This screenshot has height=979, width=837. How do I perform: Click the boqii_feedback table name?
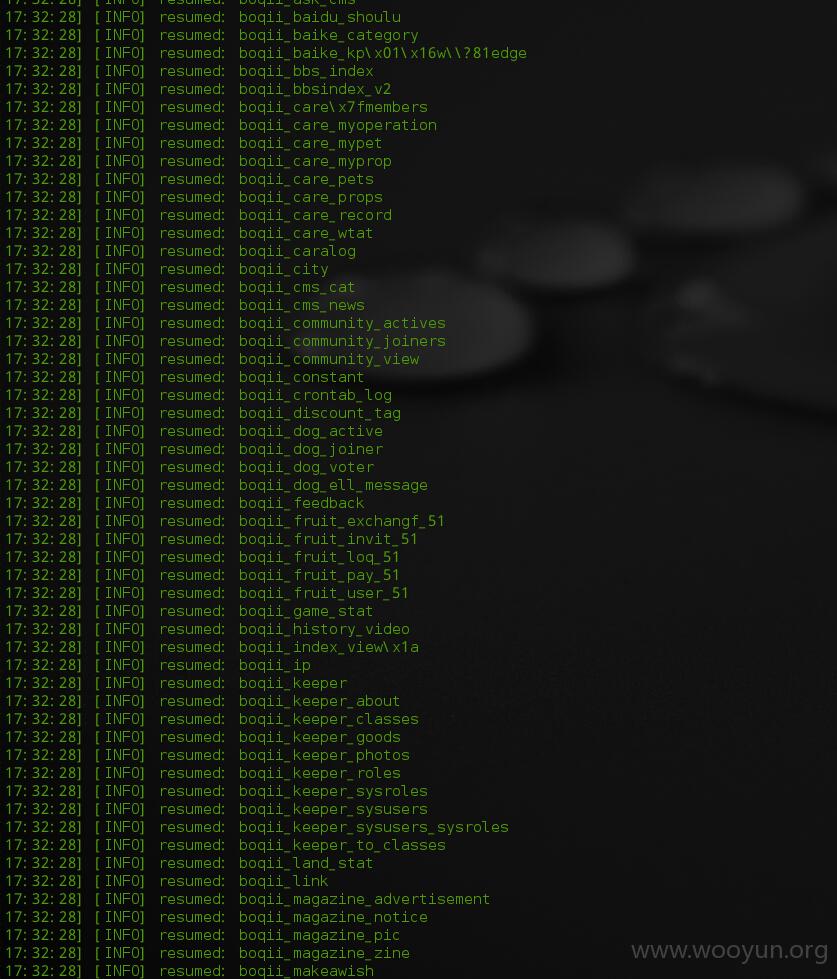tap(301, 503)
